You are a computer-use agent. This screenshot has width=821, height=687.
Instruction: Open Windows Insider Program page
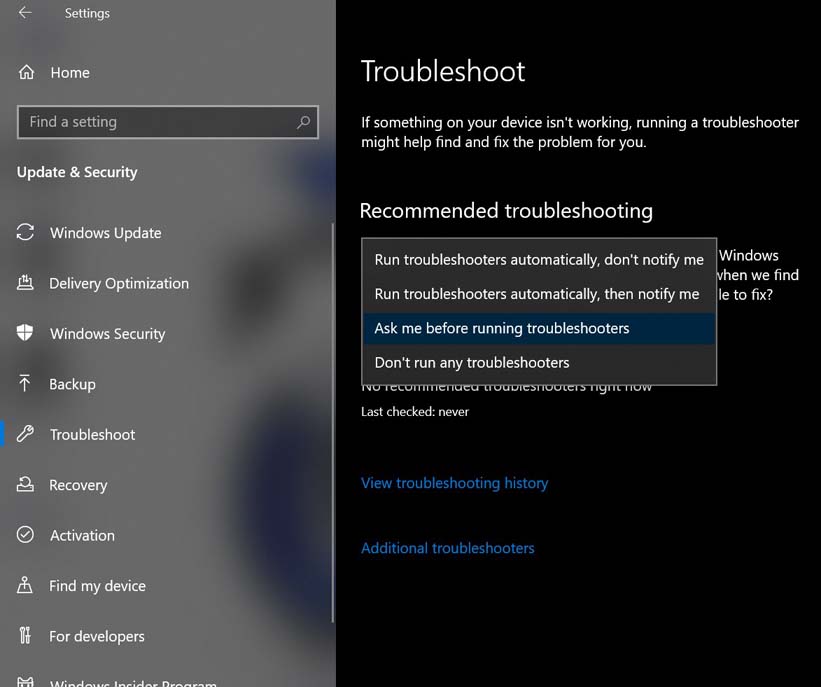133,682
